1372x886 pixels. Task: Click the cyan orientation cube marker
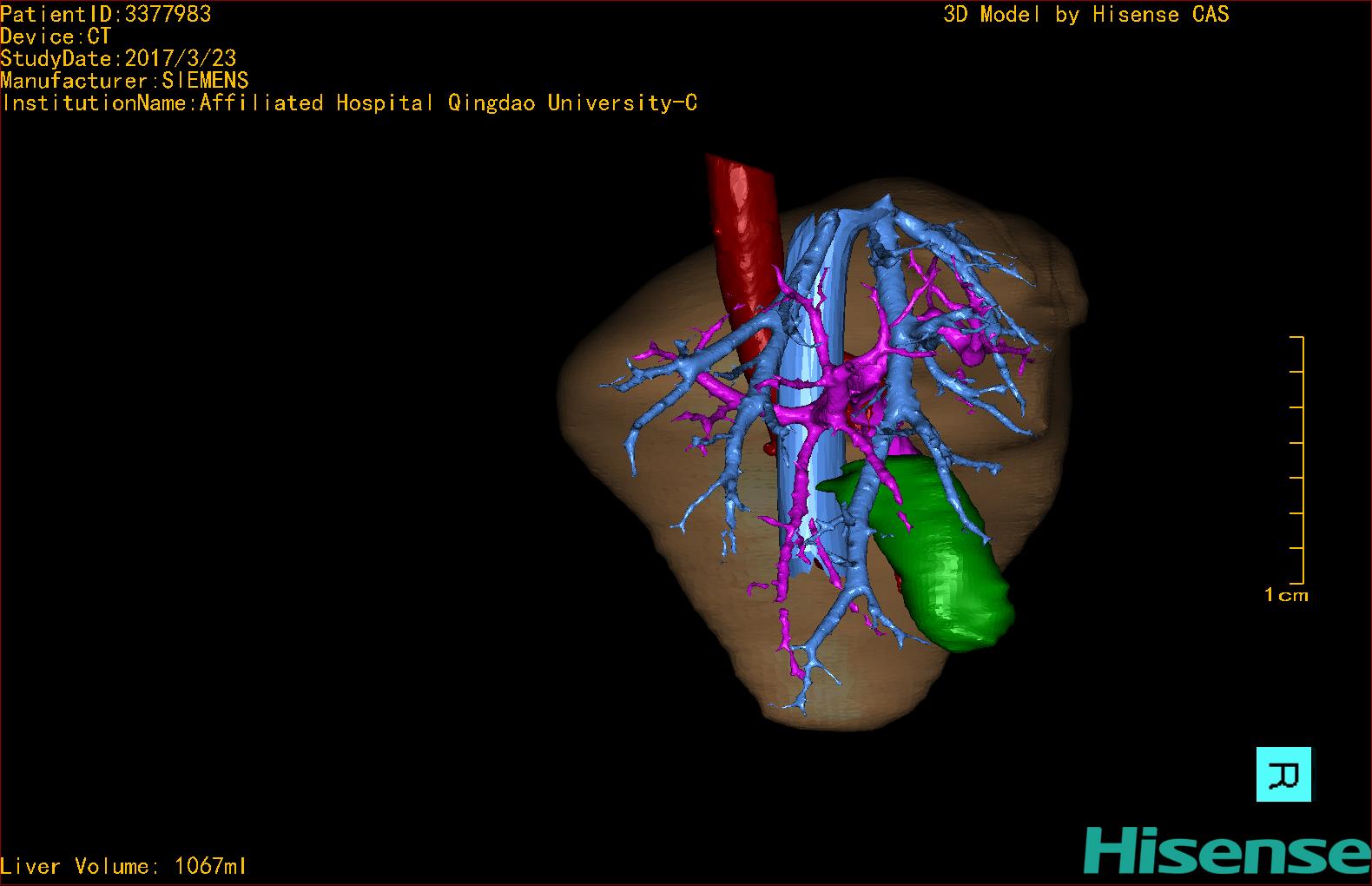[1283, 774]
